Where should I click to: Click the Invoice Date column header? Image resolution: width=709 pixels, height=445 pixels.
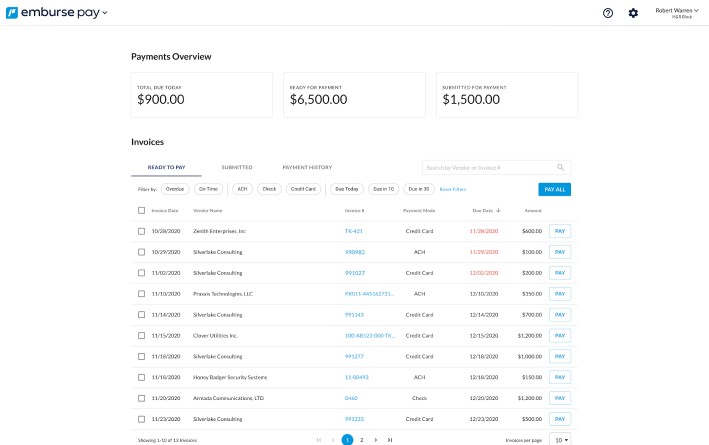click(165, 211)
